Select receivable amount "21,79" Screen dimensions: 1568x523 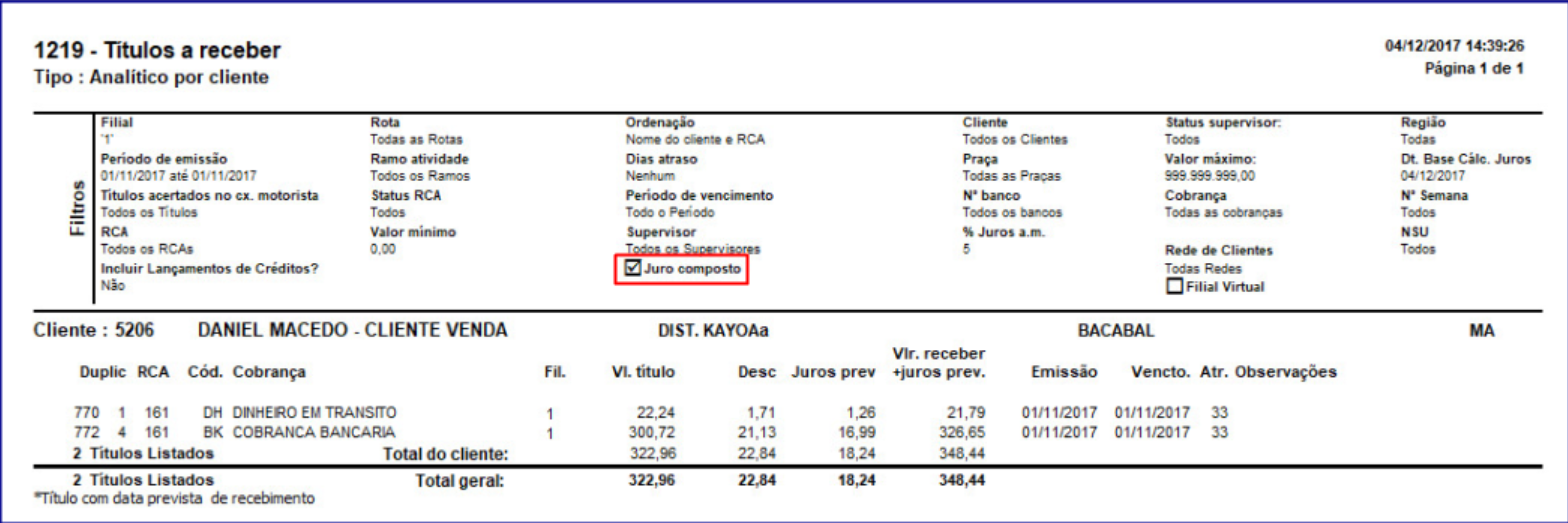[967, 413]
